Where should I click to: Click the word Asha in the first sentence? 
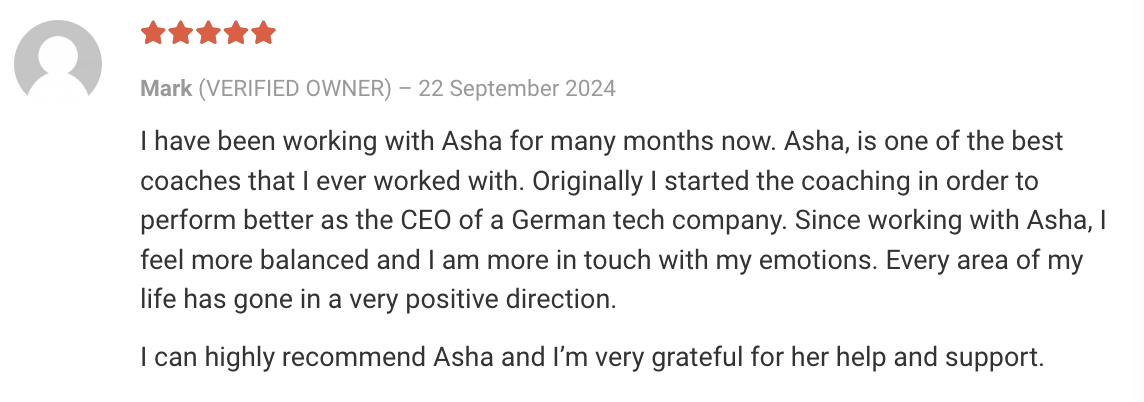click(472, 141)
